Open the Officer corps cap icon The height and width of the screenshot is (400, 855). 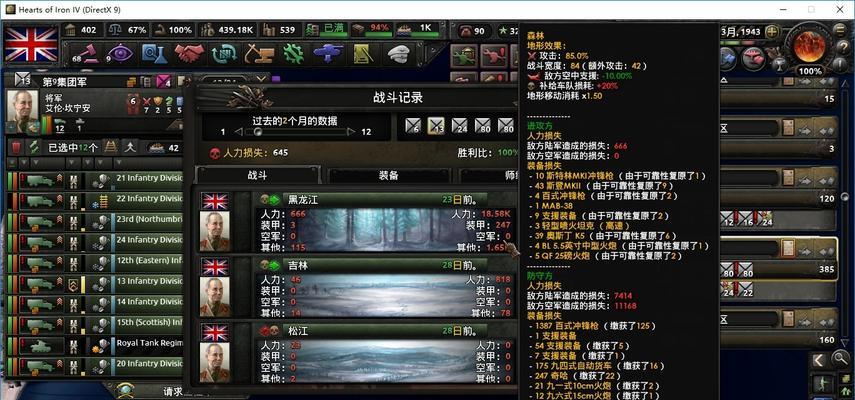pos(398,53)
